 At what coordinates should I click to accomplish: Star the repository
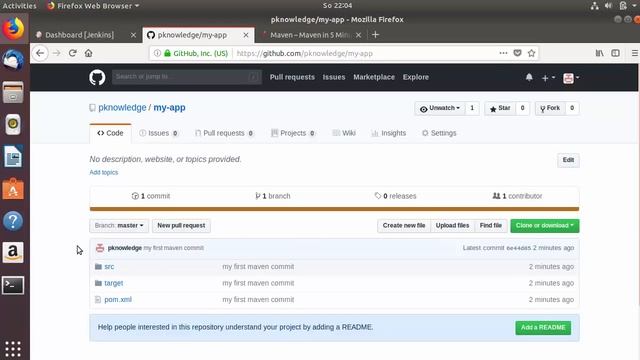[500, 108]
